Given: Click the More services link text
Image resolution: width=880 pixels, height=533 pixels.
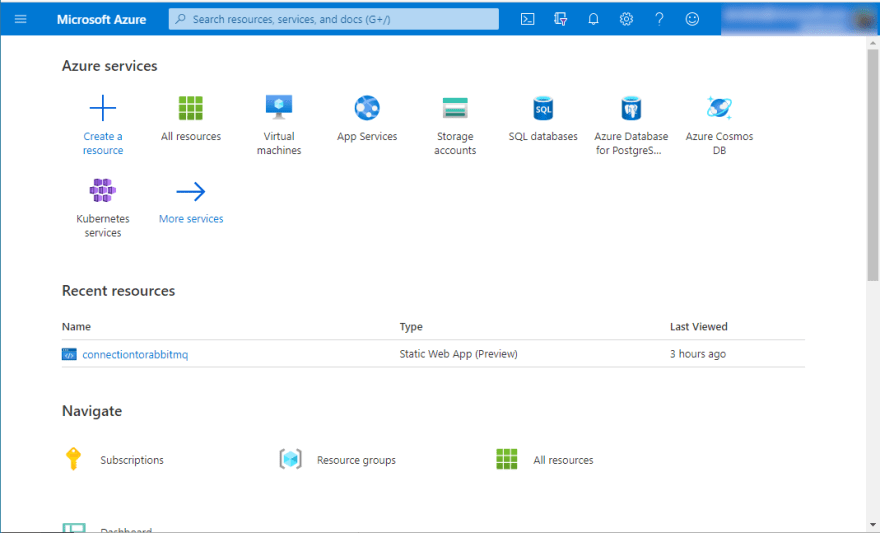Looking at the screenshot, I should [x=191, y=219].
